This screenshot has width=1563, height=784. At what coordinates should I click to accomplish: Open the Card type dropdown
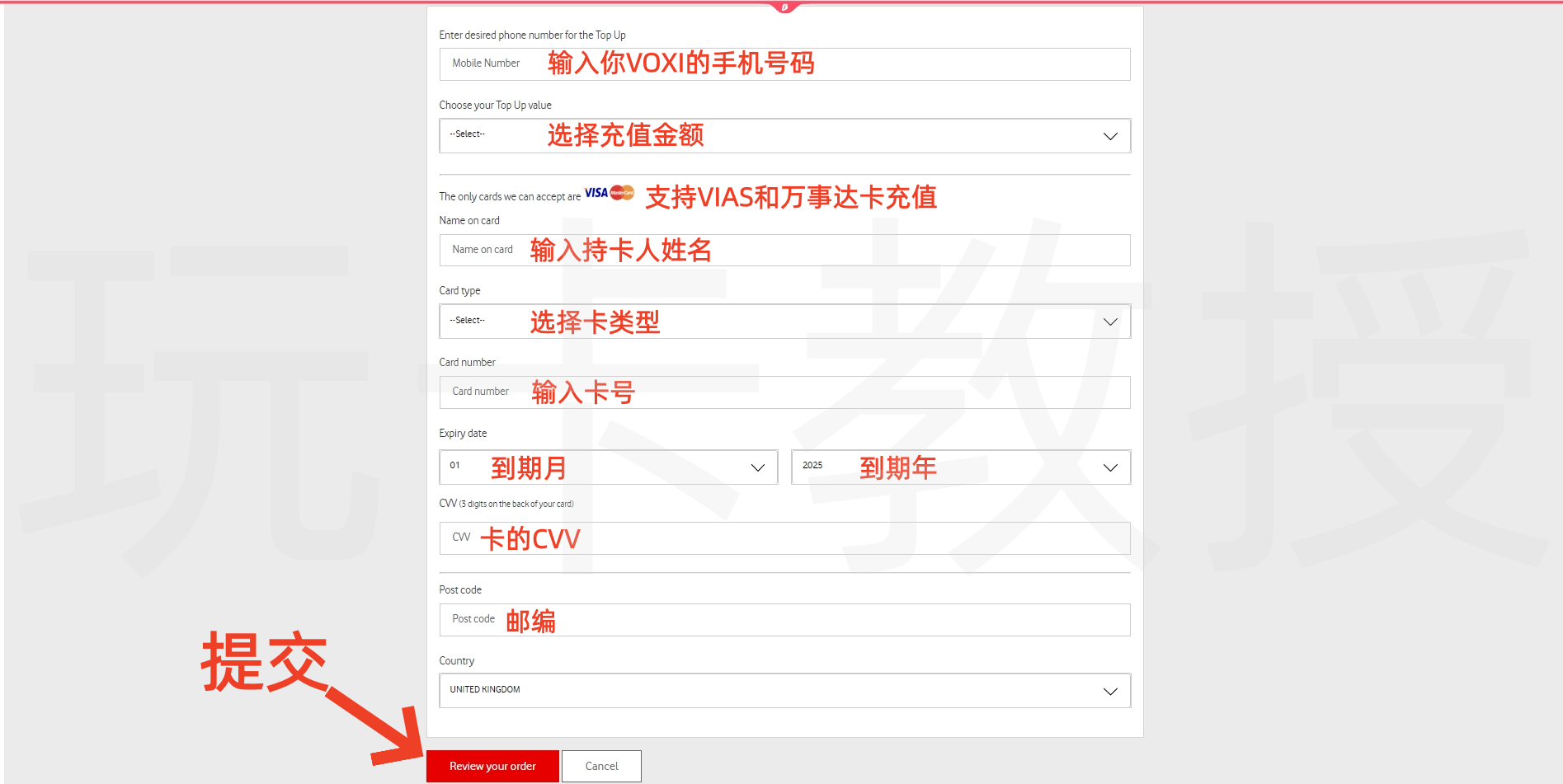pyautogui.click(x=784, y=322)
